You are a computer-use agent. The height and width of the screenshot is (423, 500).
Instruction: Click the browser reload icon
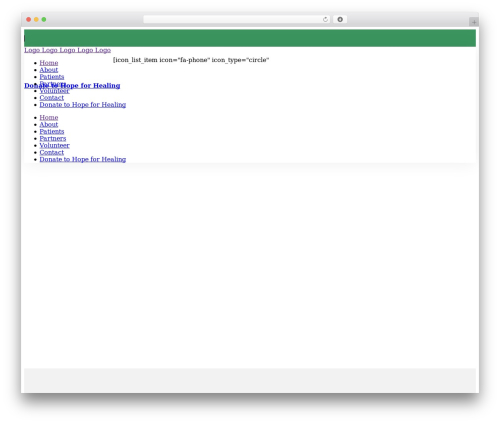coord(325,19)
